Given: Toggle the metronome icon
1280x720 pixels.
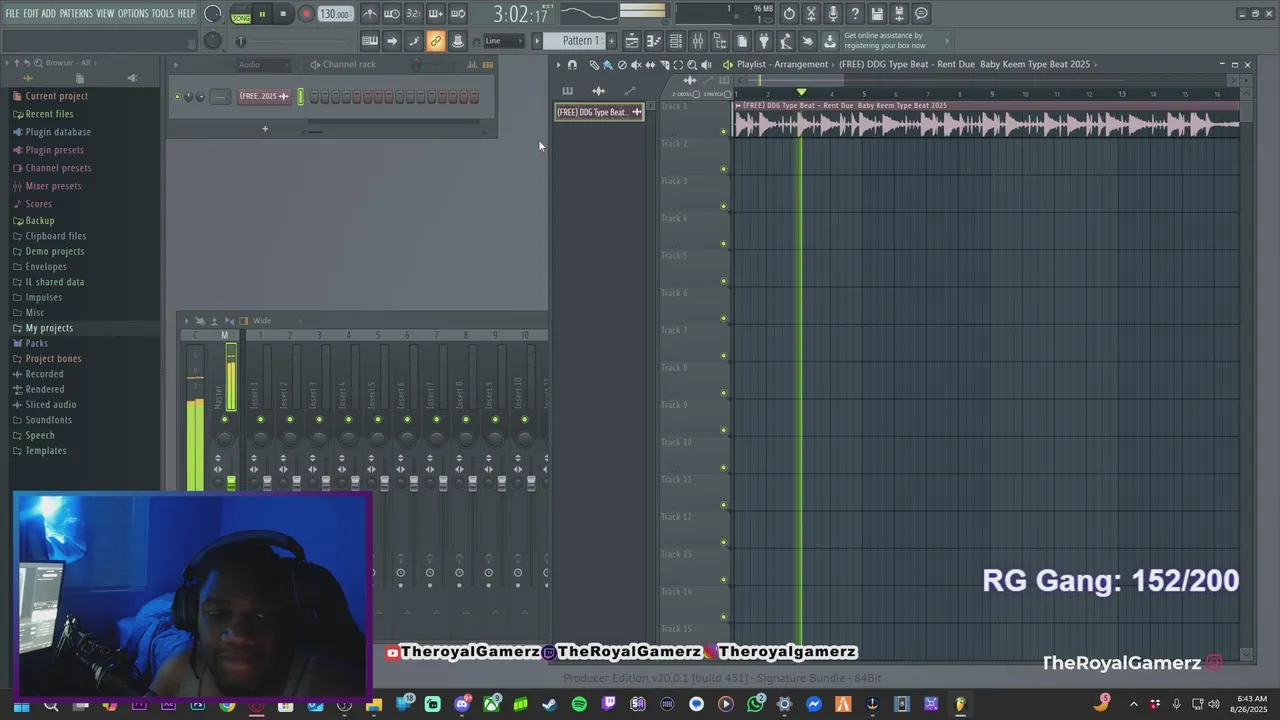Looking at the screenshot, I should coord(370,14).
